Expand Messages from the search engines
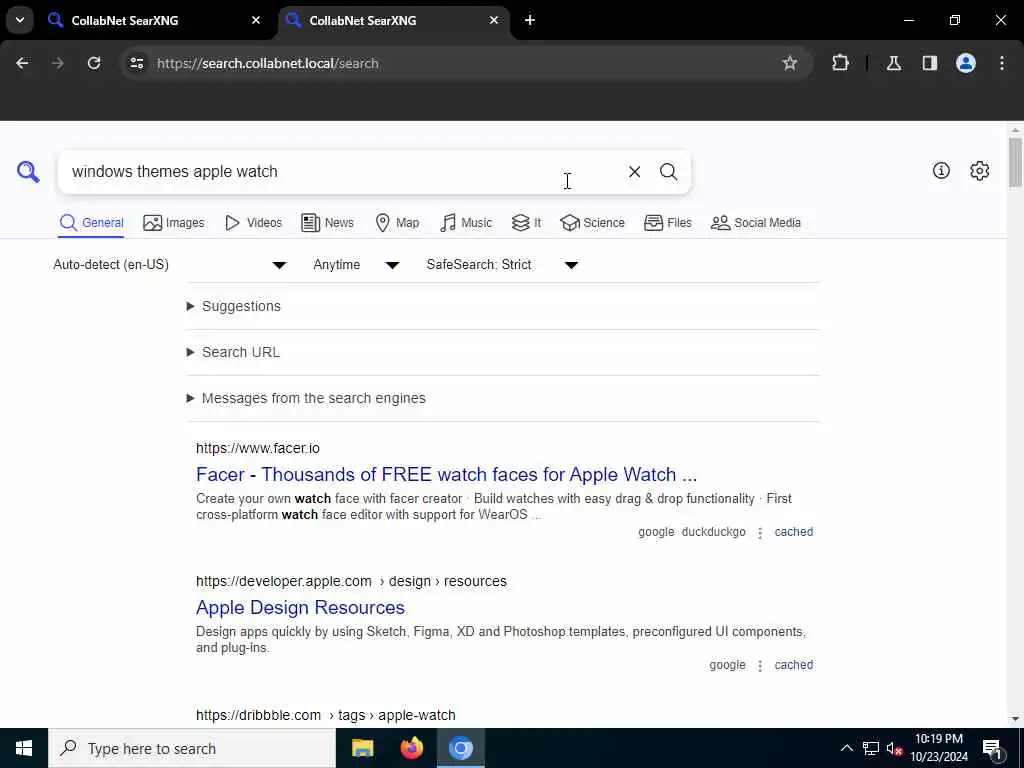The image size is (1024, 768). (x=306, y=398)
